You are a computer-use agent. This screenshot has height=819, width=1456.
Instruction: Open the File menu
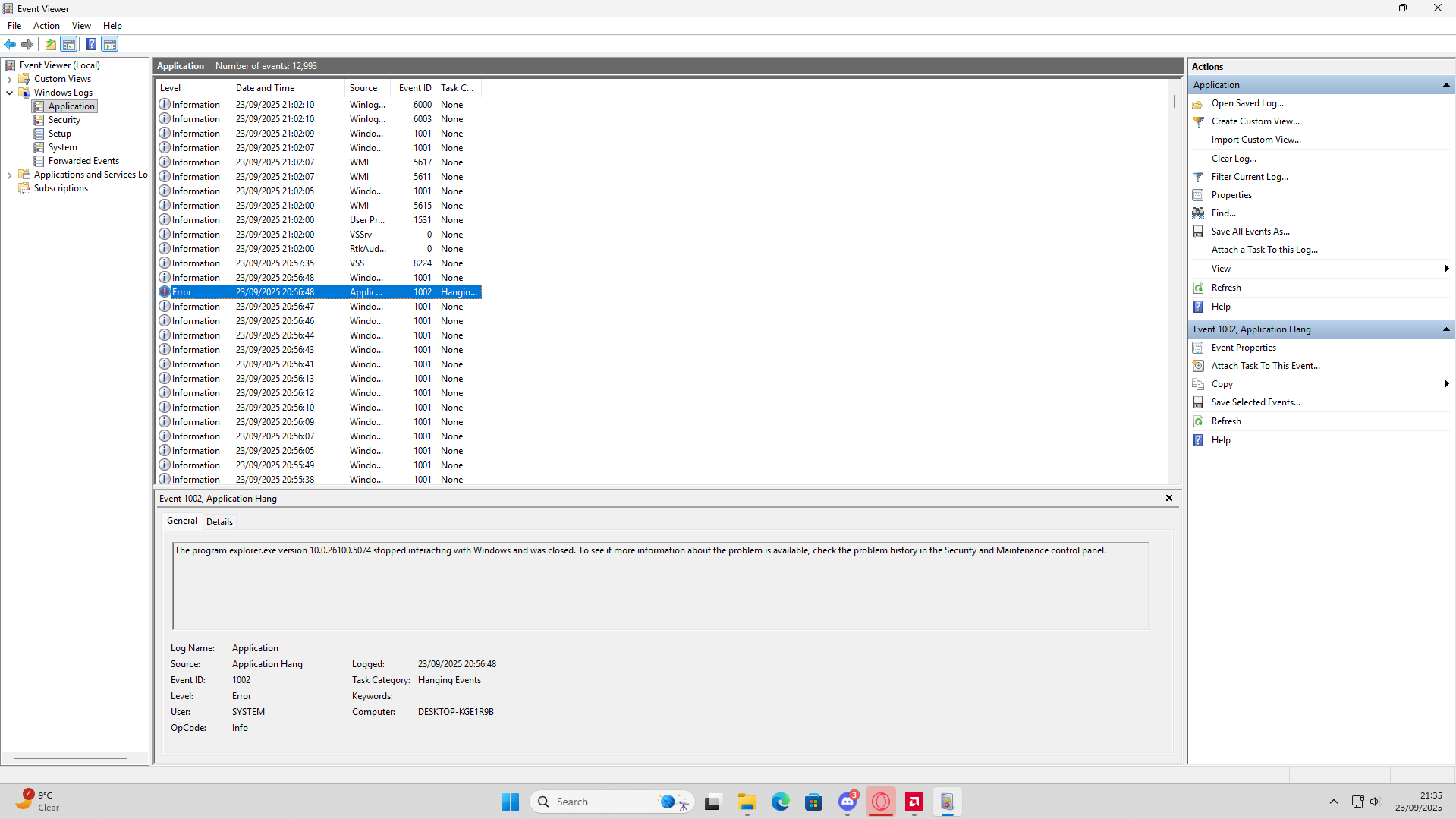[14, 26]
